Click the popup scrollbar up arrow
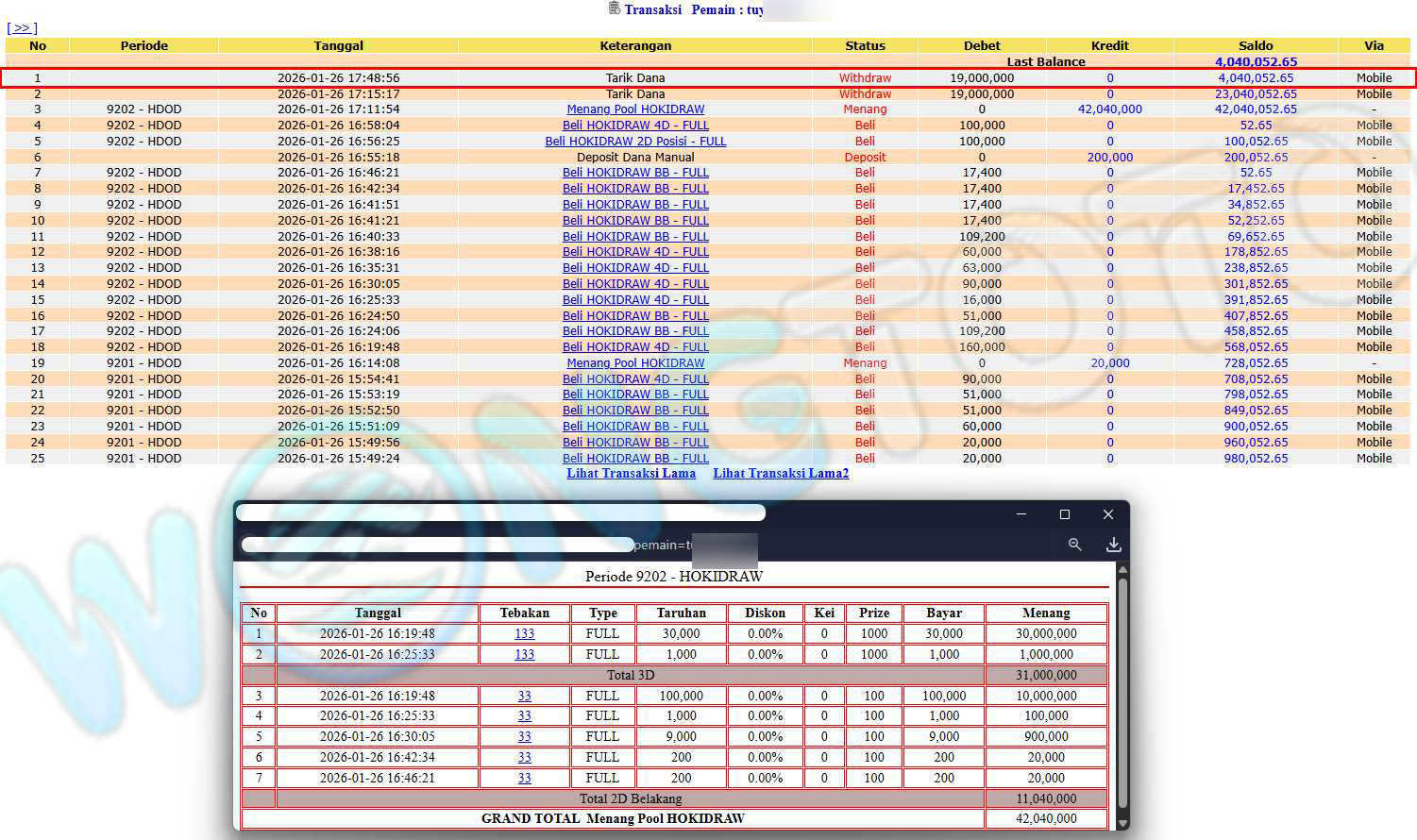Screen dimensions: 1417x840 tap(1122, 570)
